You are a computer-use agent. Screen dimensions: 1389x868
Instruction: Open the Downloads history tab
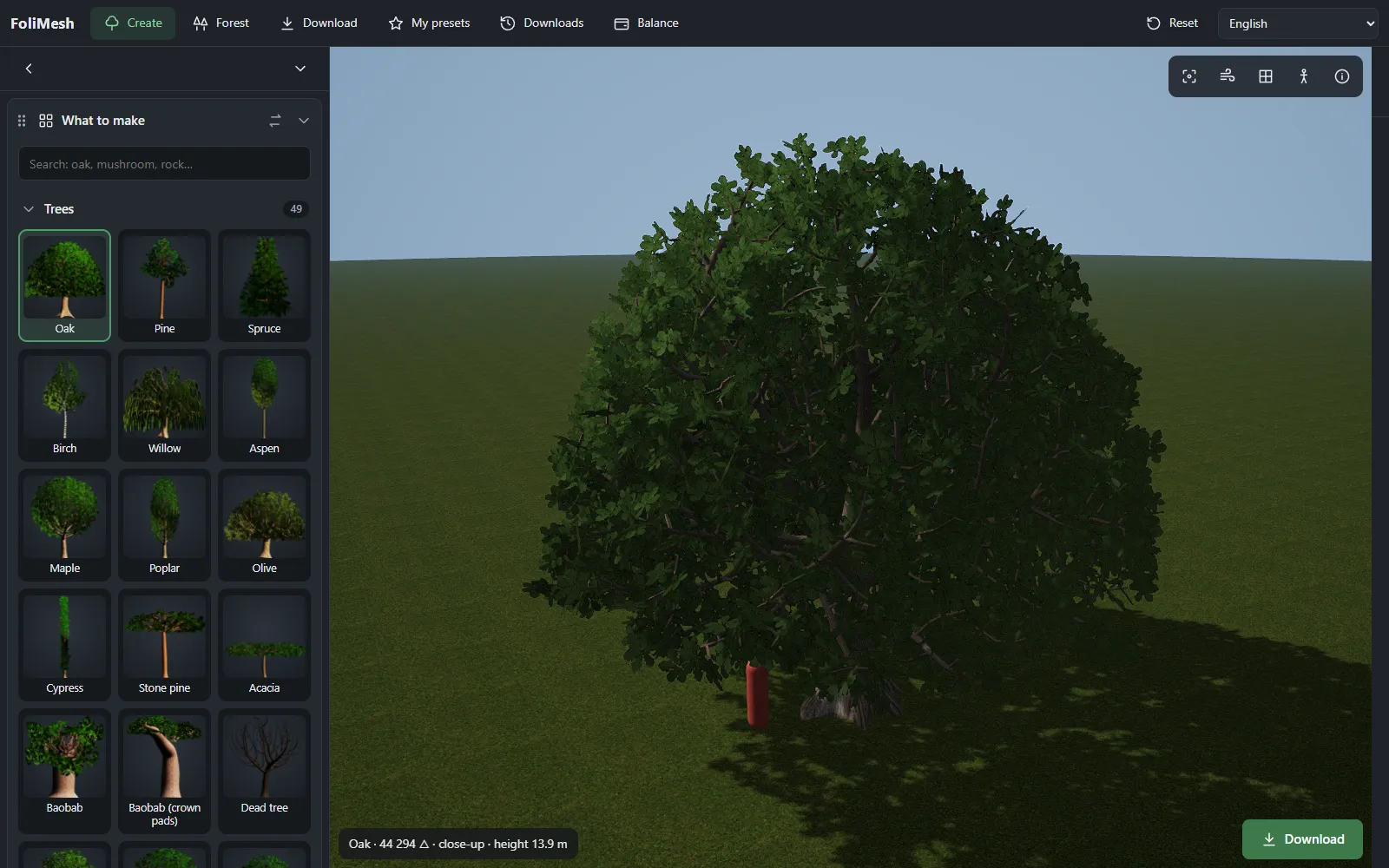[x=542, y=23]
